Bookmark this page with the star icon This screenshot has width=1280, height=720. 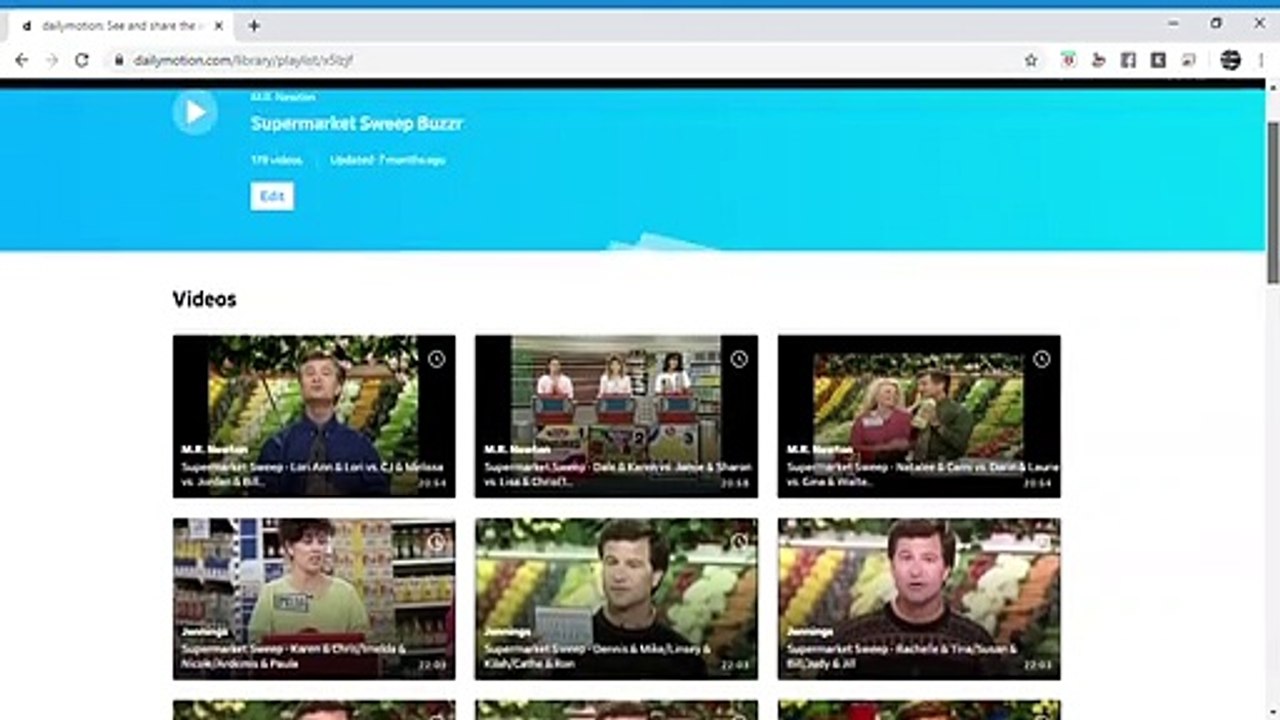pos(1031,60)
